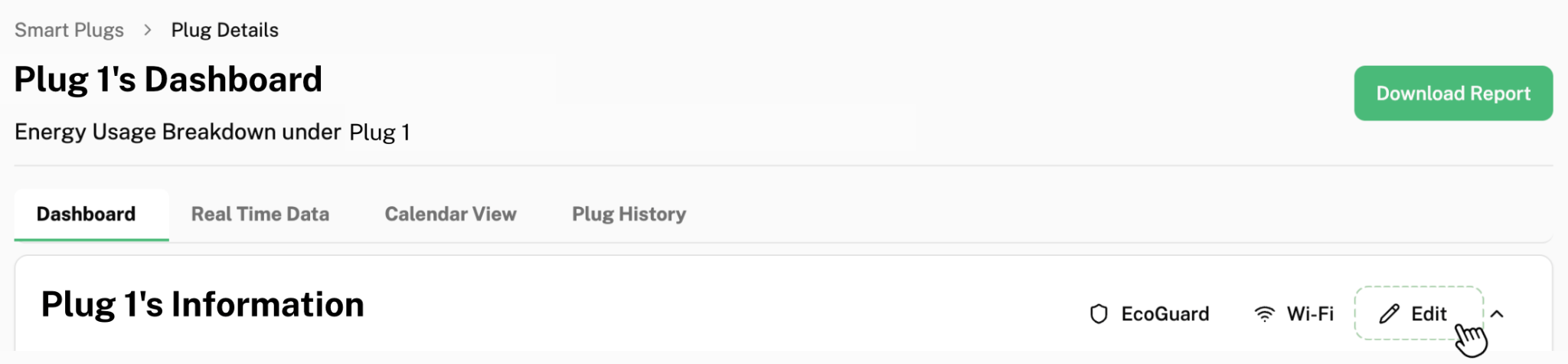Click the Plug Details breadcrumb
Viewport: 1568px width, 364px height.
pos(224,30)
